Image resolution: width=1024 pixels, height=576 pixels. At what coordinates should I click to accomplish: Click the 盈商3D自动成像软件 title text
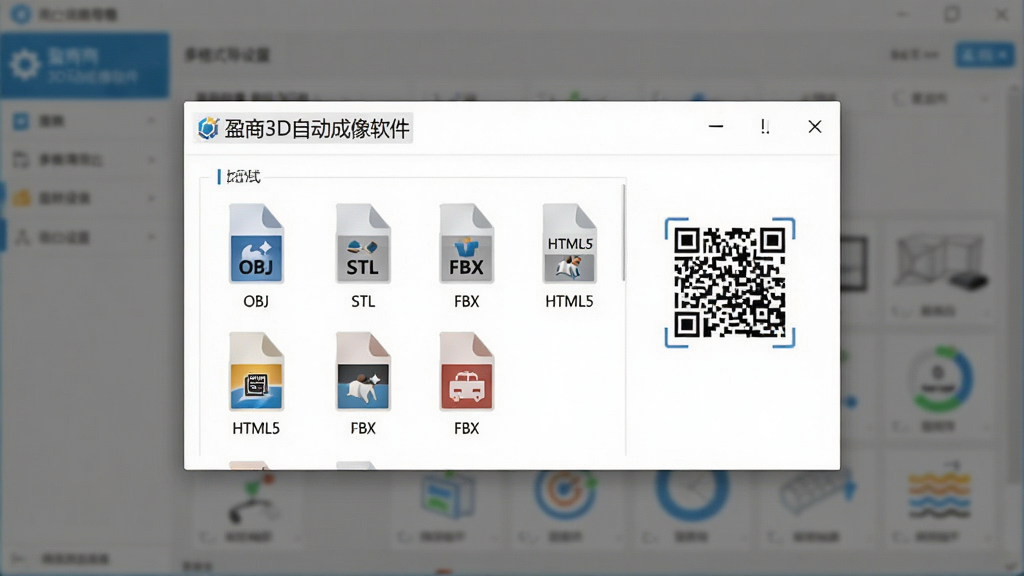[x=317, y=129]
